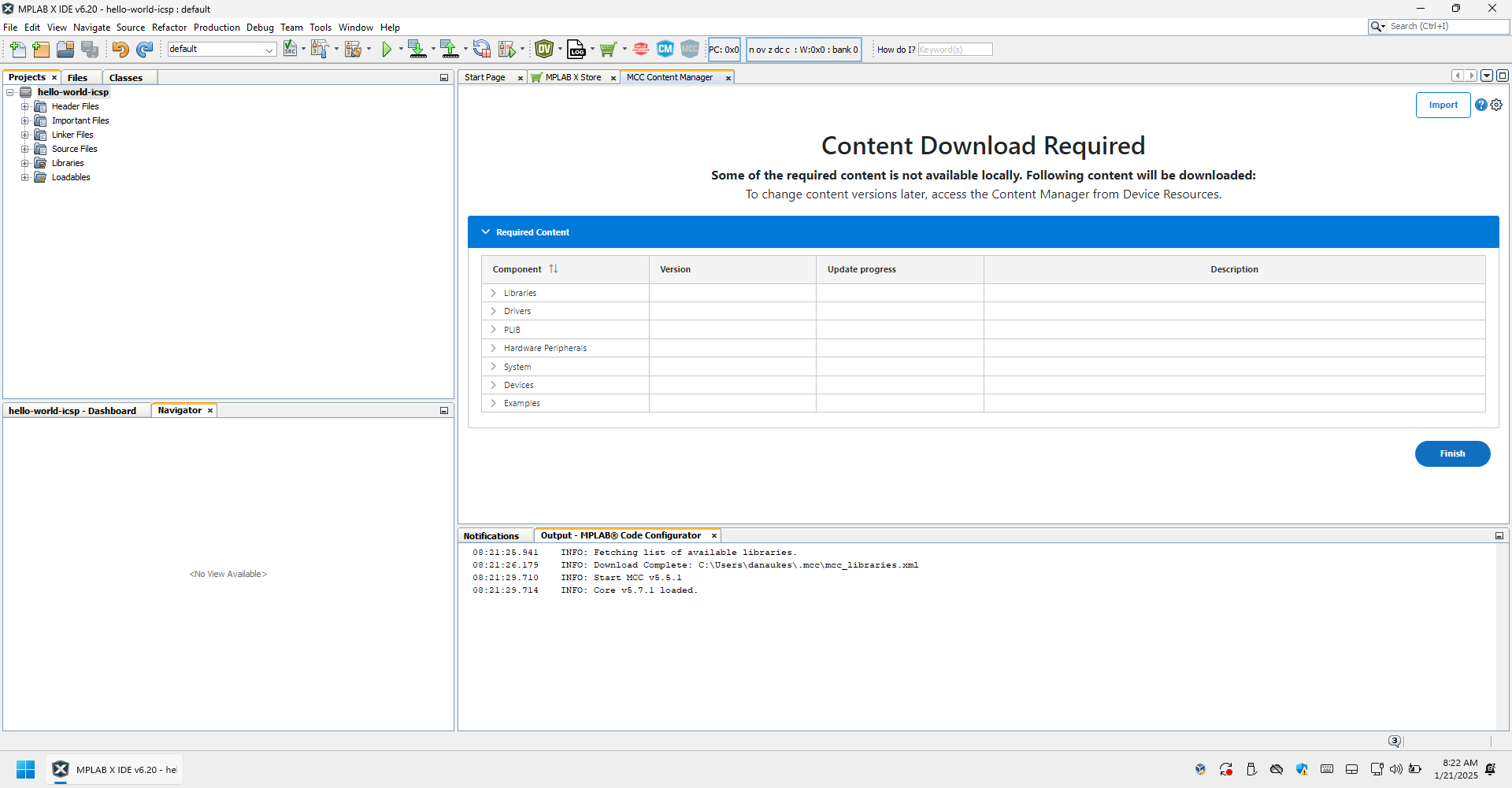Close the Navigator tab
Screen dimensions: 1512x788
210,411
